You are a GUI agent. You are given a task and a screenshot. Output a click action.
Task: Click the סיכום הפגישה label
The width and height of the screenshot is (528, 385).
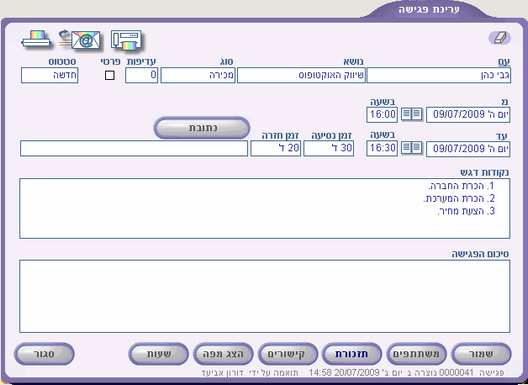(x=480, y=254)
